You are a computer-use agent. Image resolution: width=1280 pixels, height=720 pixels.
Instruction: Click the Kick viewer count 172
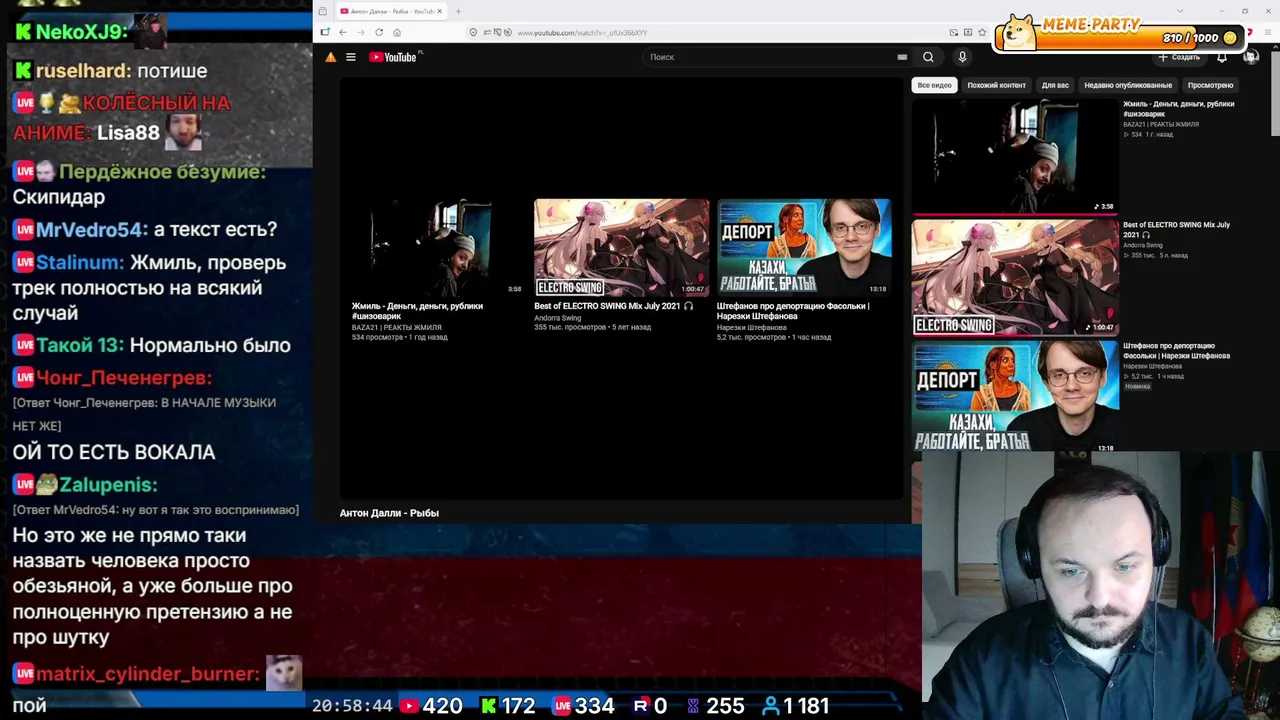click(518, 706)
